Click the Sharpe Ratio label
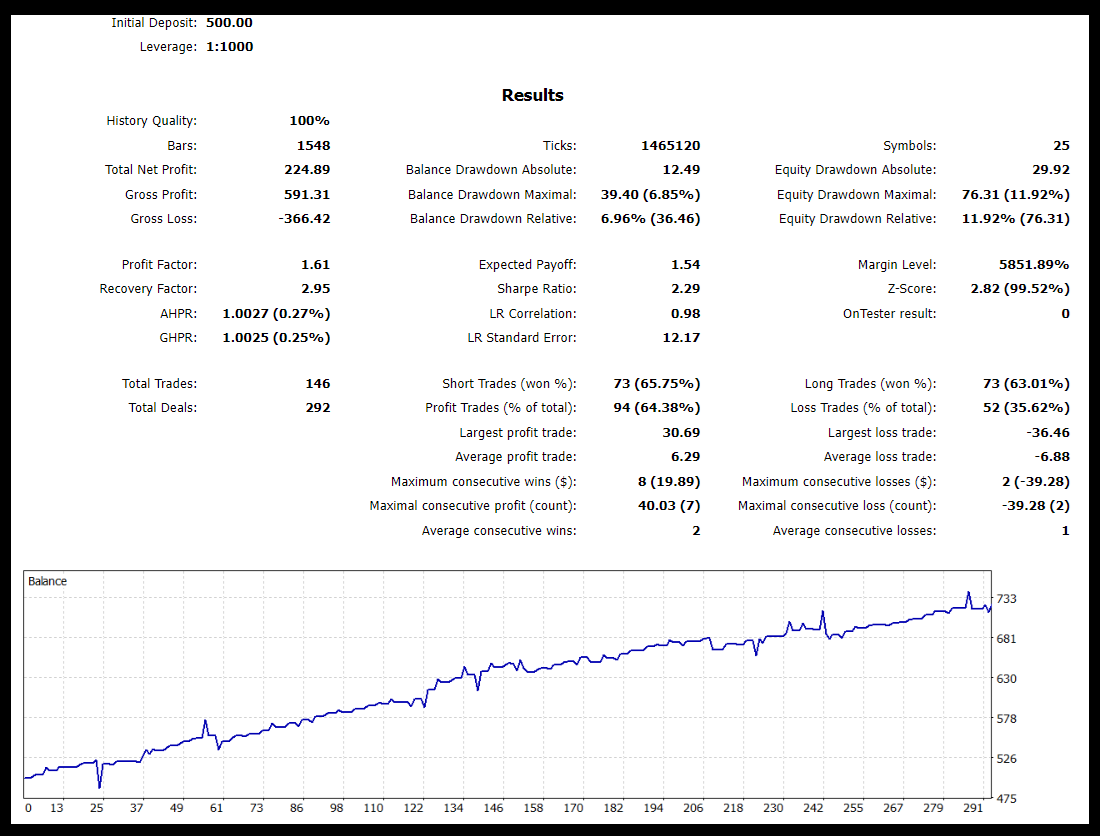The width and height of the screenshot is (1100, 836). [x=537, y=289]
